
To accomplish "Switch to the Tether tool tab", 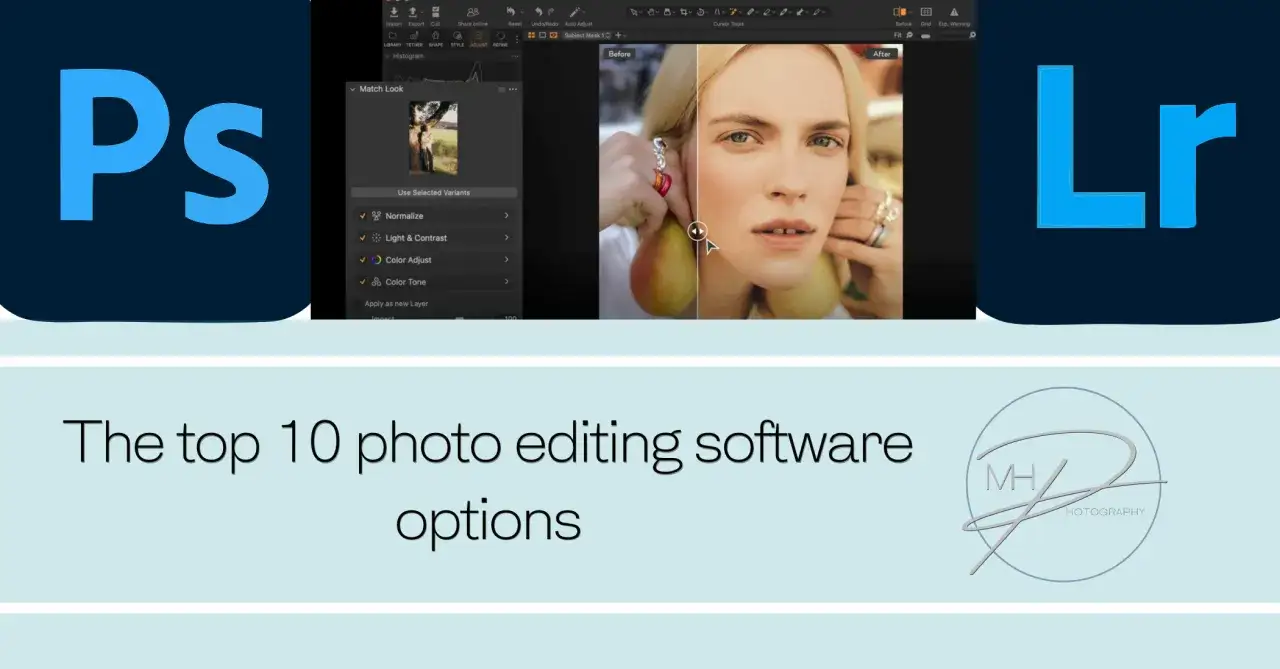I will (414, 38).
